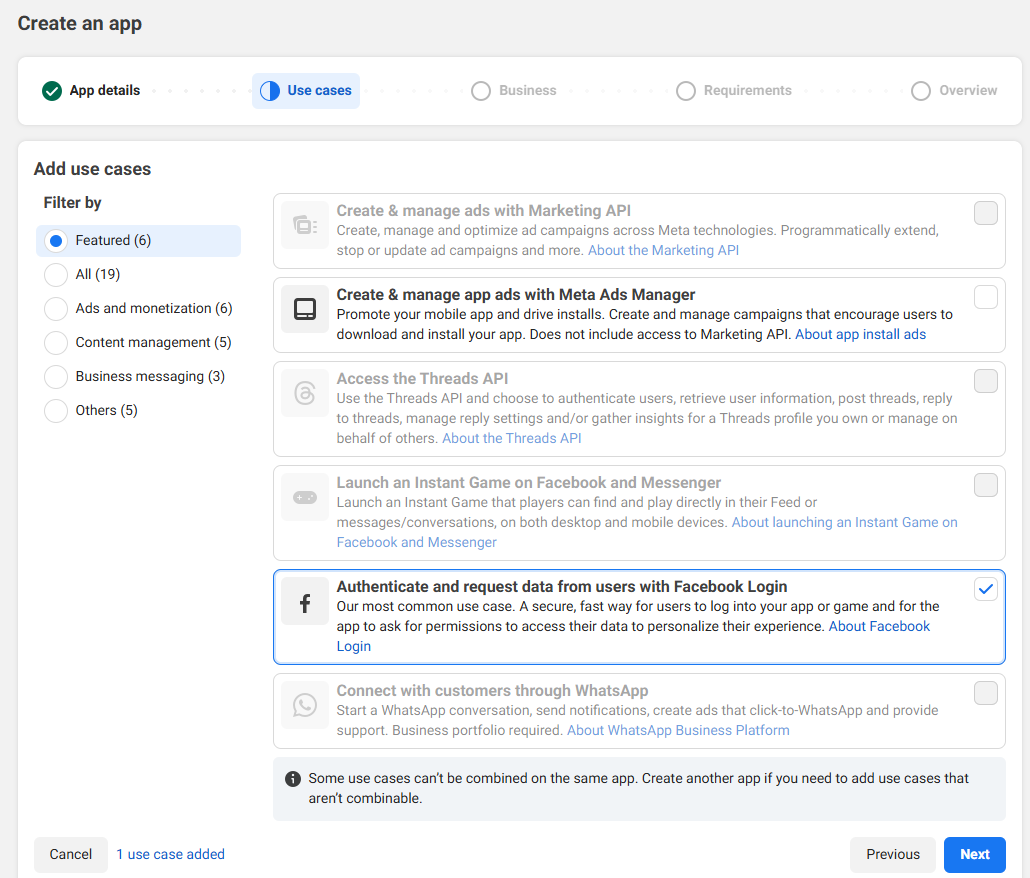Click the info icon in combinable notice
Screen dimensions: 1030x878
293,779
